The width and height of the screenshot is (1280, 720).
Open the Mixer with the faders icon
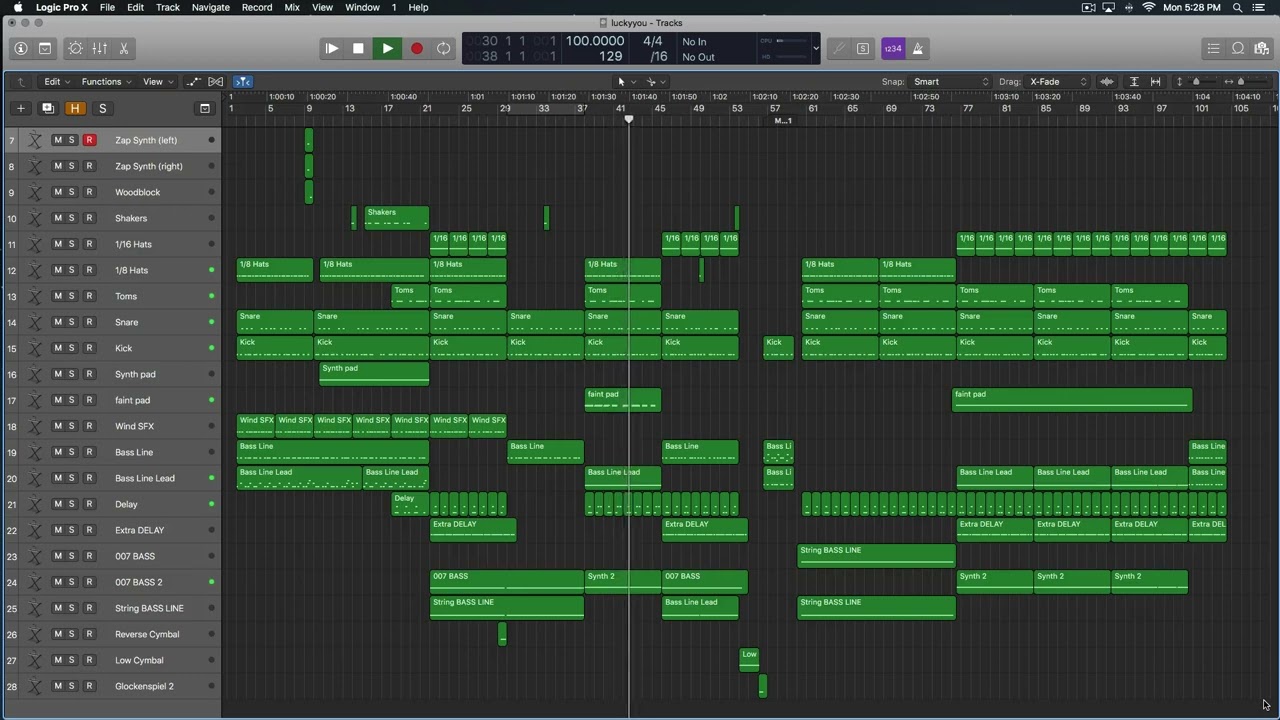click(x=100, y=48)
